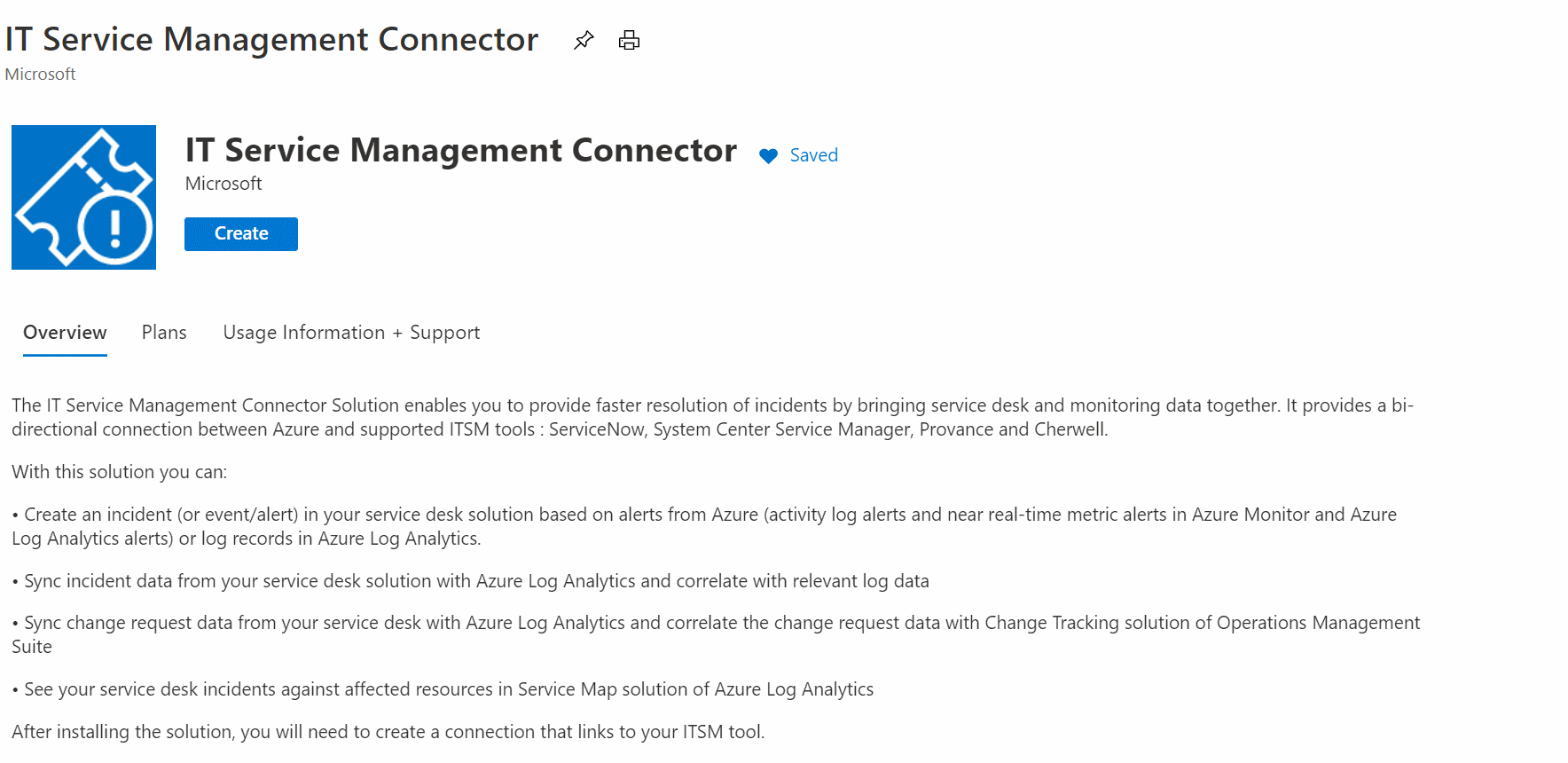Click the bullet about Service Map incidents
This screenshot has width=1568, height=763.
[x=443, y=689]
